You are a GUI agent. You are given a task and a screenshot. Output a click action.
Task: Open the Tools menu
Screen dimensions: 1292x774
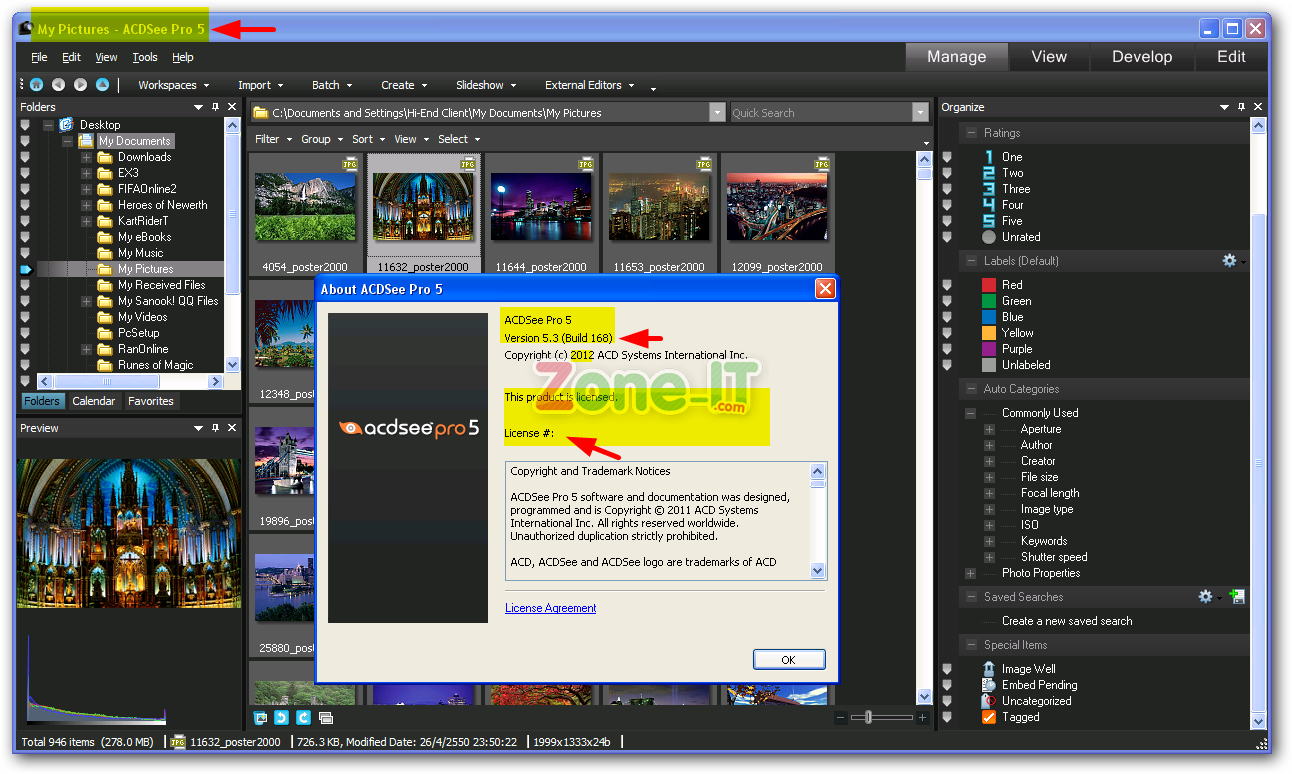[145, 58]
